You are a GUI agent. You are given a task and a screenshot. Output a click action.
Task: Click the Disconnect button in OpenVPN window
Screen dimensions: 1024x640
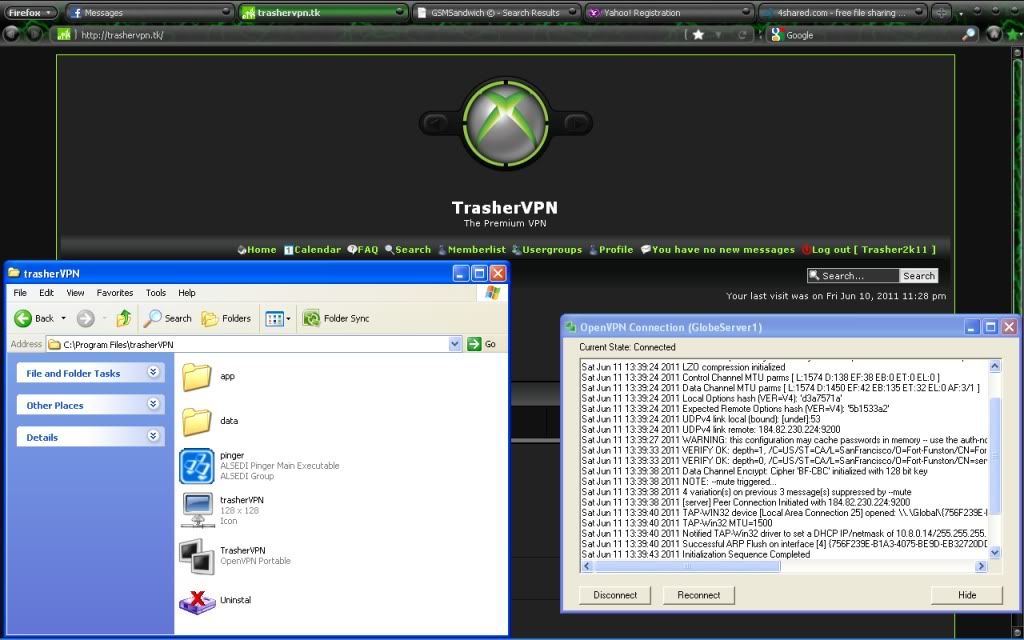click(x=615, y=595)
